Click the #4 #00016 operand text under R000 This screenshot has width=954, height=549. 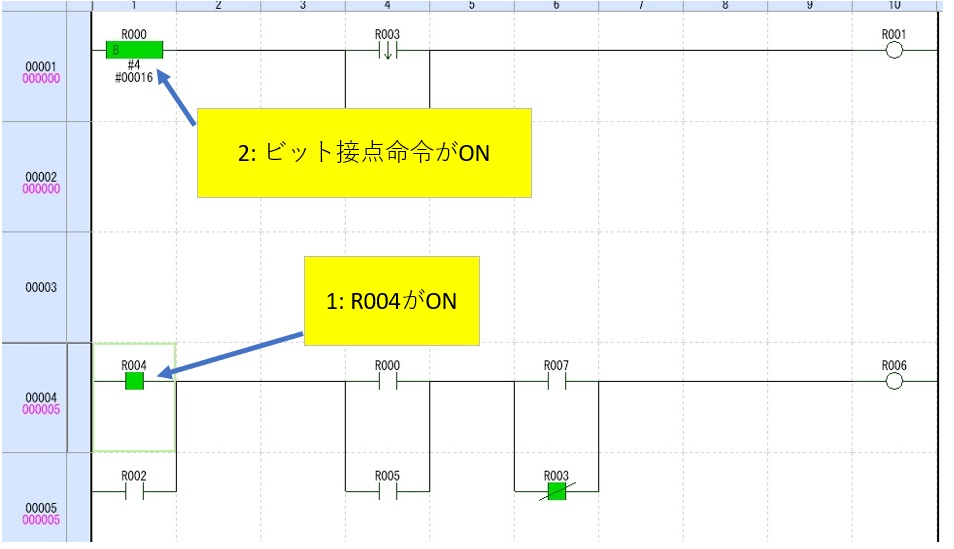pyautogui.click(x=134, y=72)
